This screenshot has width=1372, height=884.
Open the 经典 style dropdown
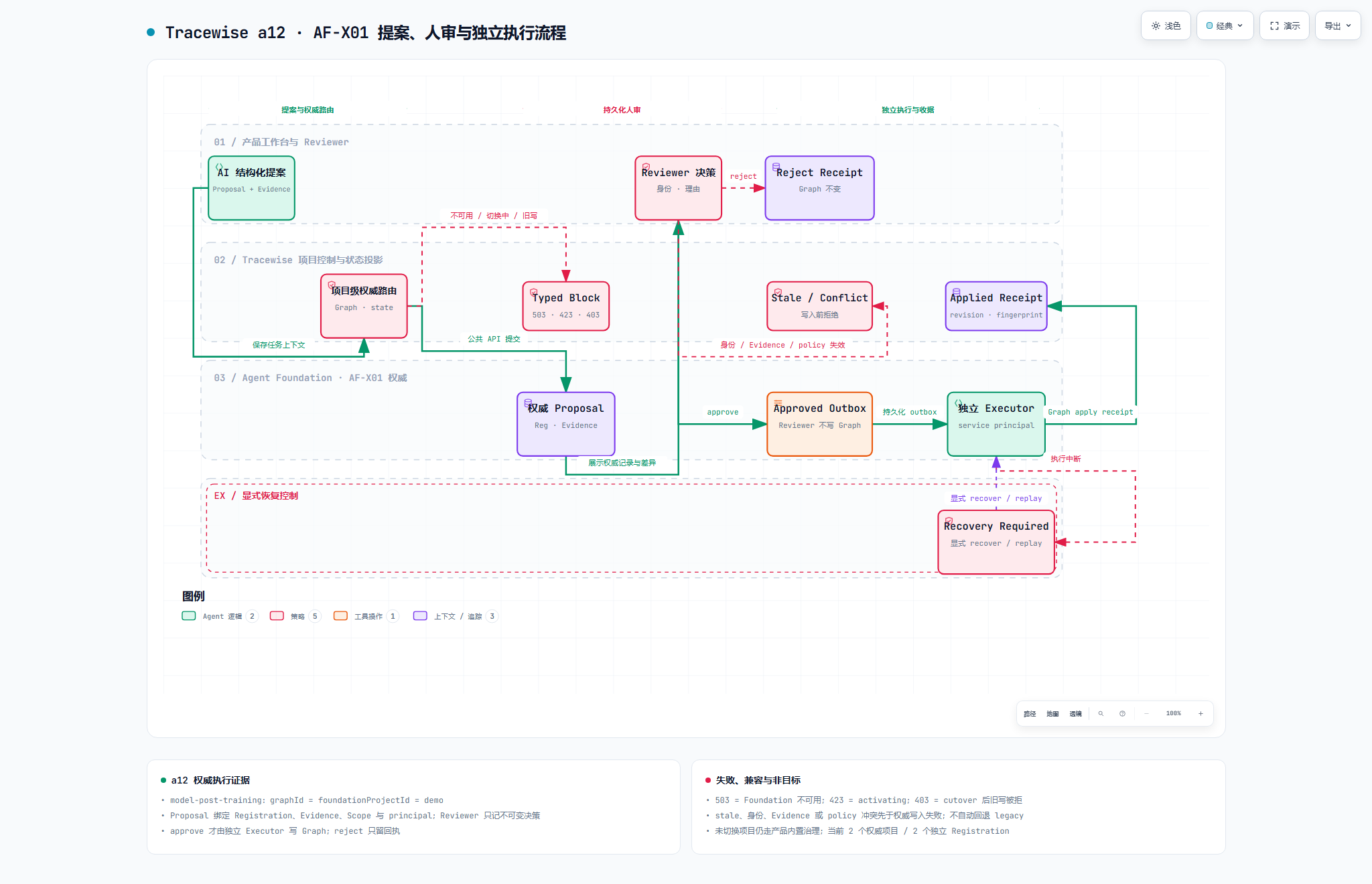coord(1225,25)
